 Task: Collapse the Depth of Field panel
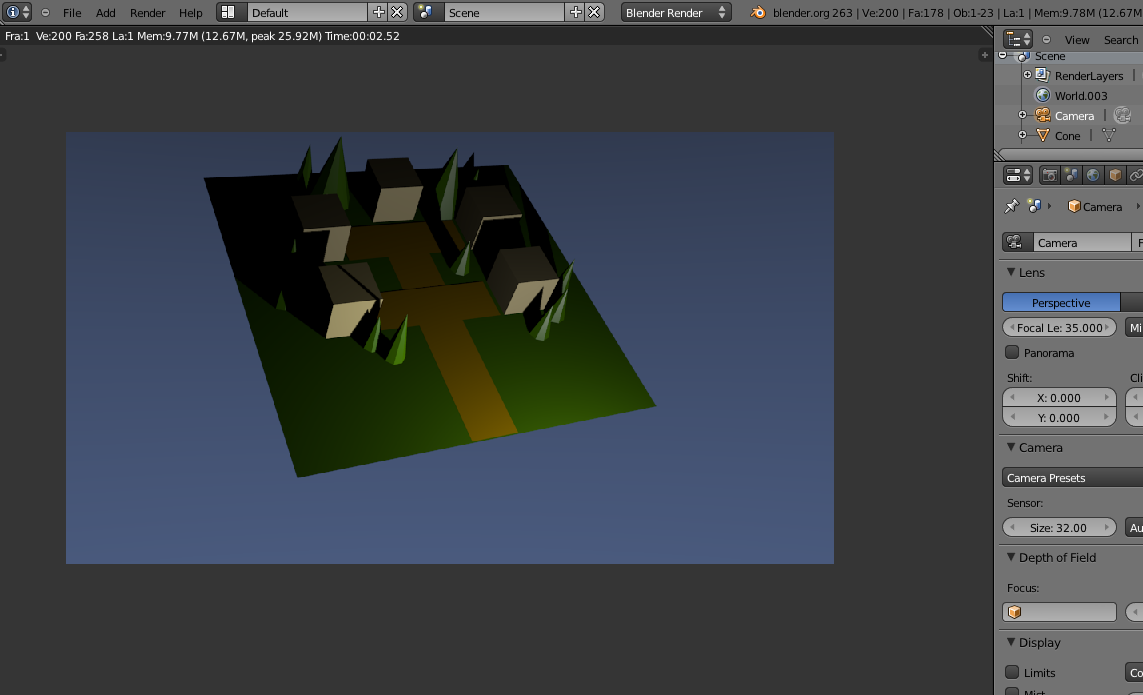(x=1011, y=557)
